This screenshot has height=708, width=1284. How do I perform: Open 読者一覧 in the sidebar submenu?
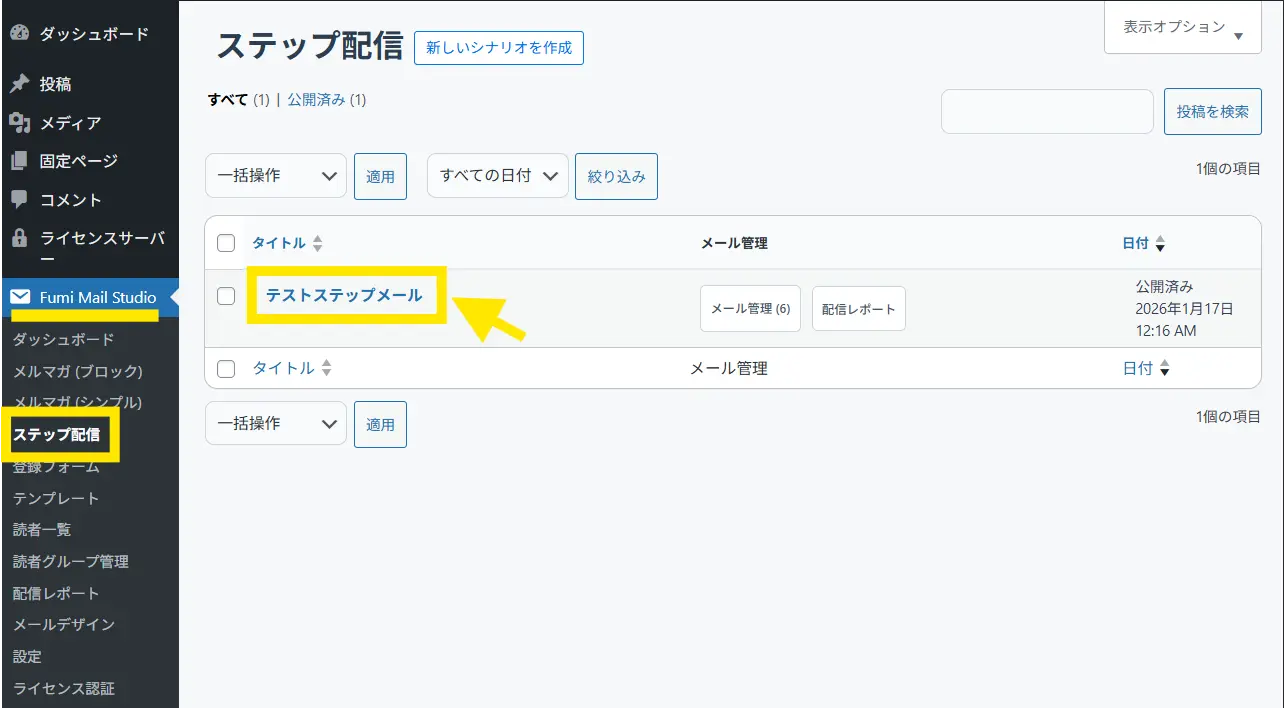coord(42,530)
